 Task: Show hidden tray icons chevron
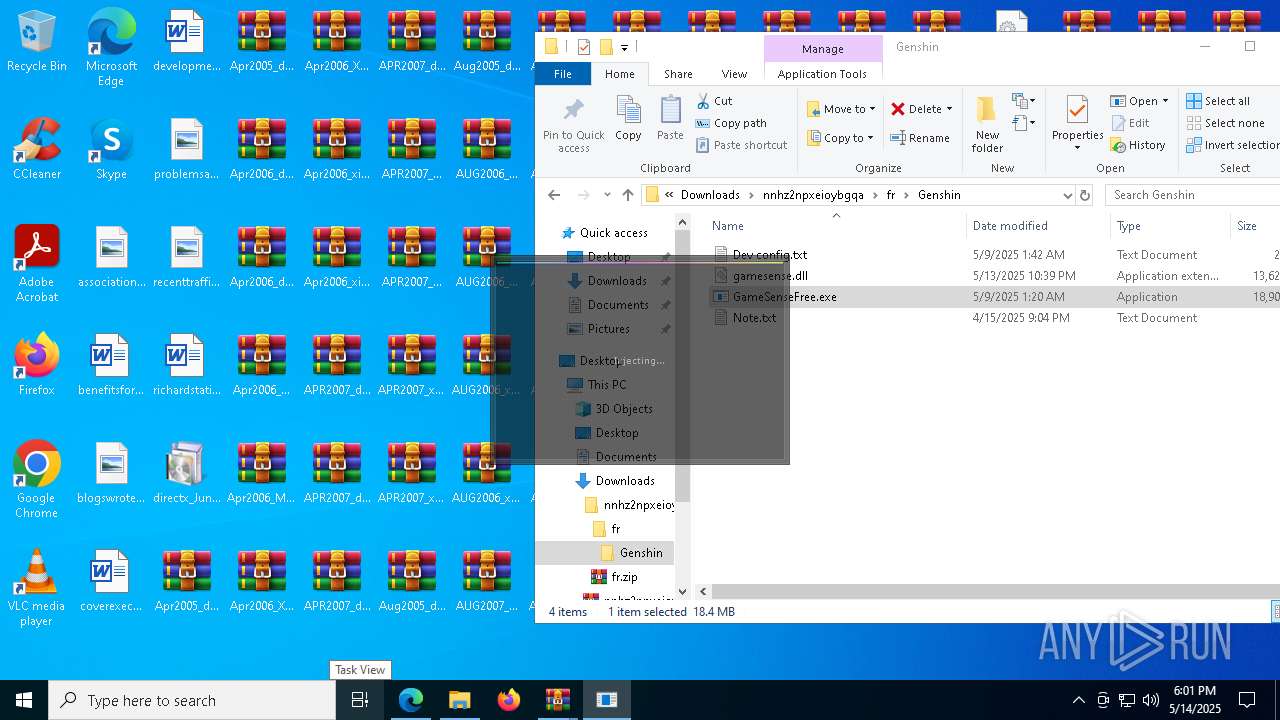click(x=1078, y=700)
